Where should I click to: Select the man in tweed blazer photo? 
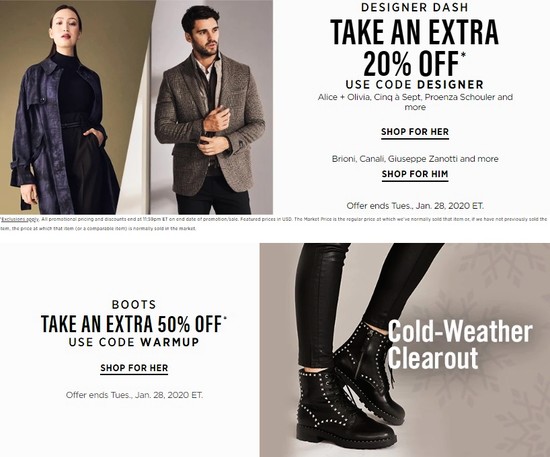(212, 107)
